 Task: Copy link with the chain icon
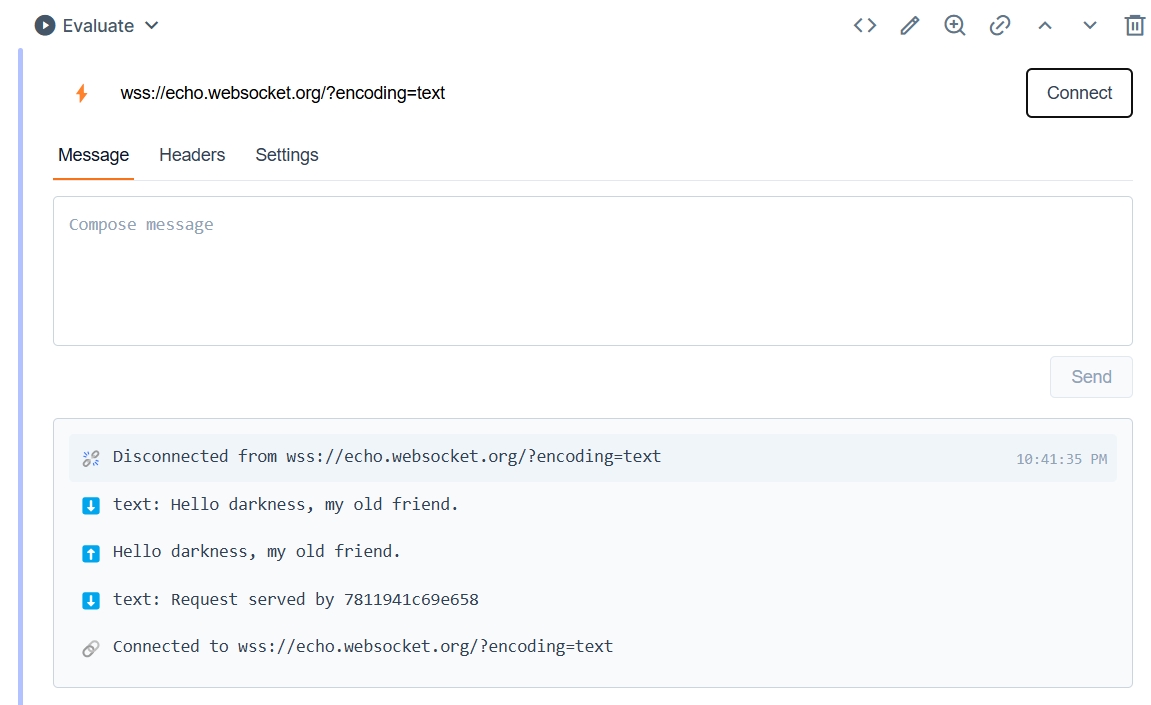[1000, 25]
